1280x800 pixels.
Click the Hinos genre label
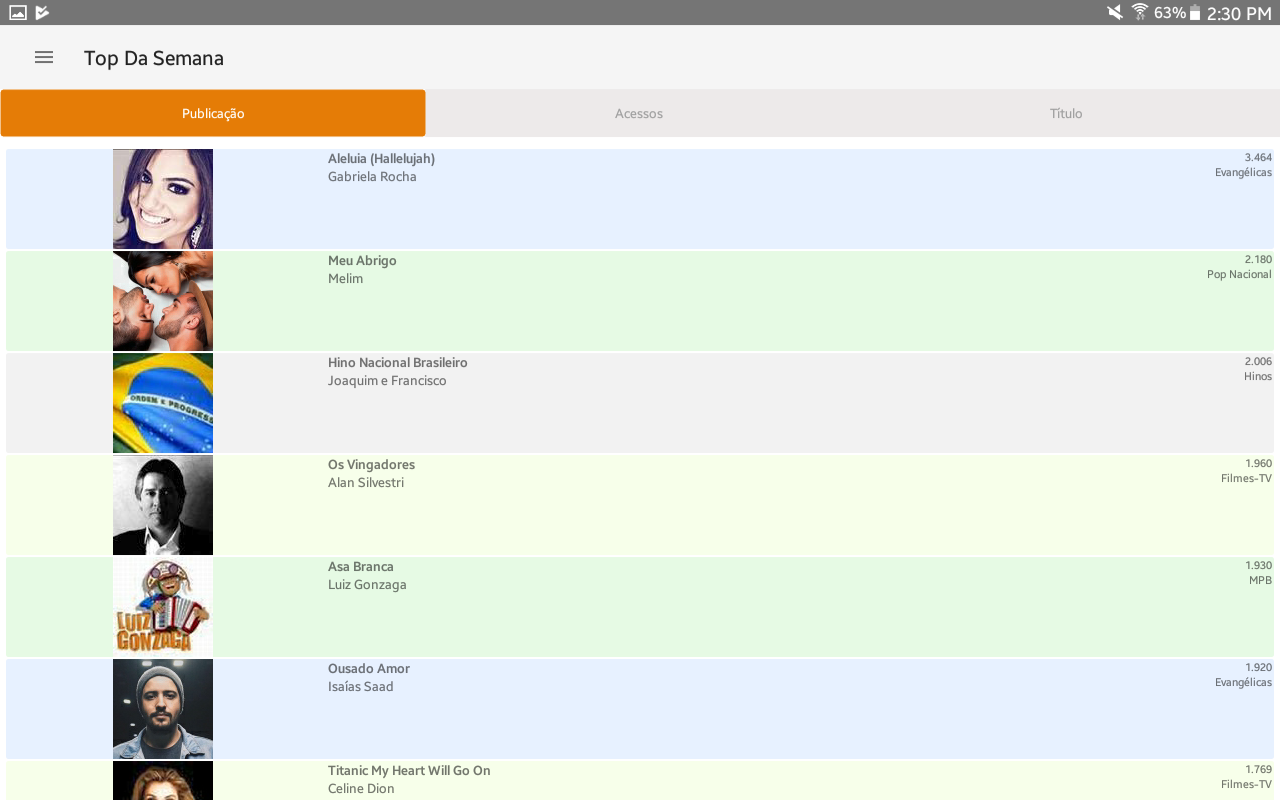pos(1258,377)
